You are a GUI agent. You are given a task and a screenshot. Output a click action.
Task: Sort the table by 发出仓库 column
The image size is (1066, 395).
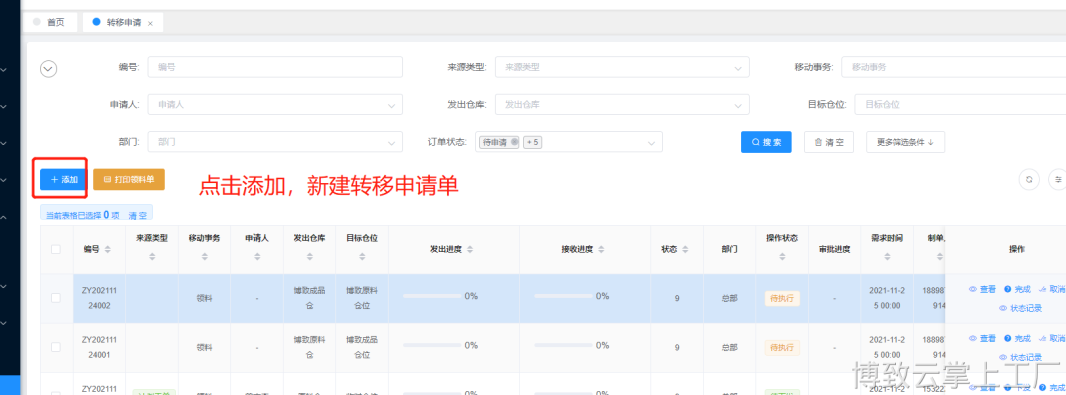point(309,257)
